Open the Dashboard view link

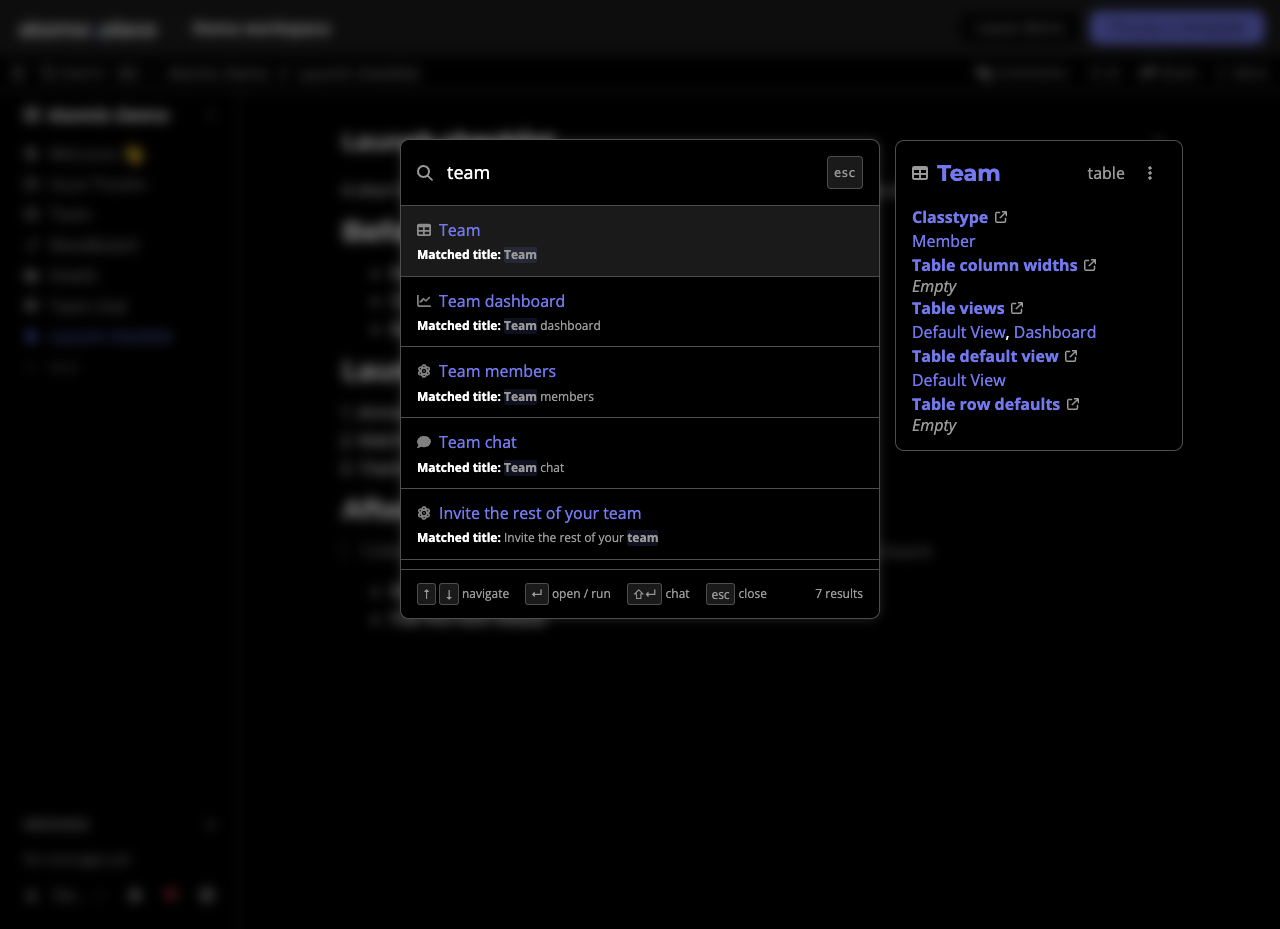pos(1055,332)
